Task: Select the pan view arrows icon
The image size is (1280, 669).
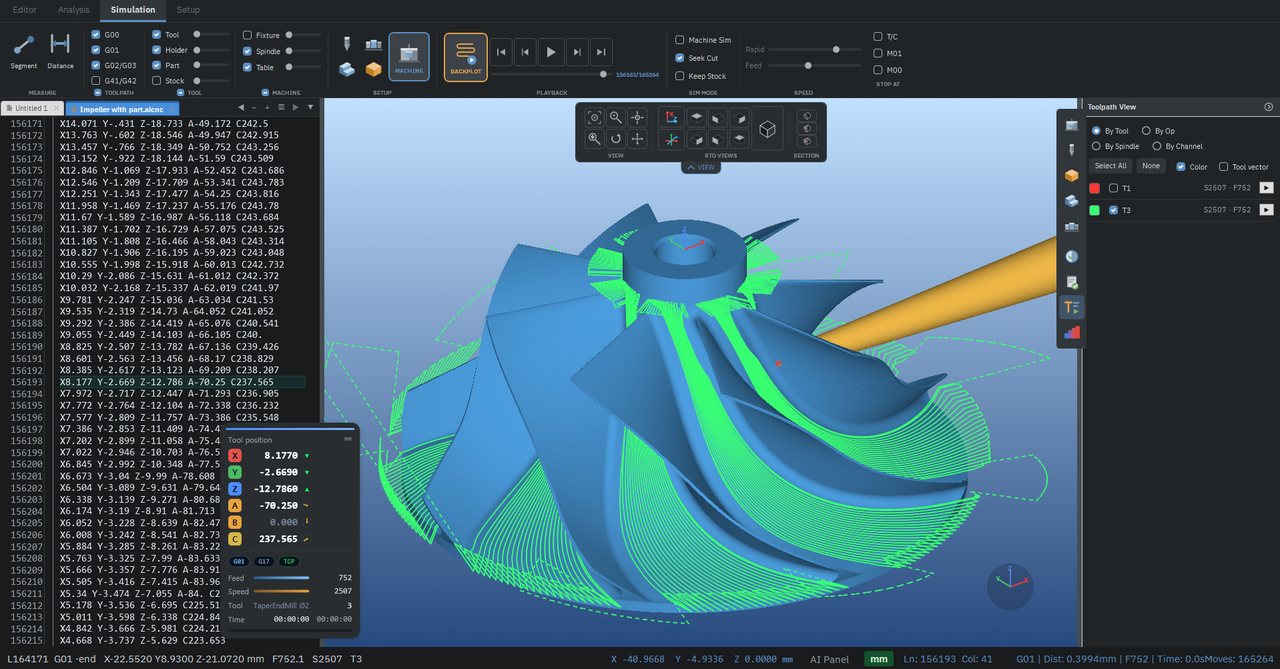Action: pyautogui.click(x=637, y=139)
